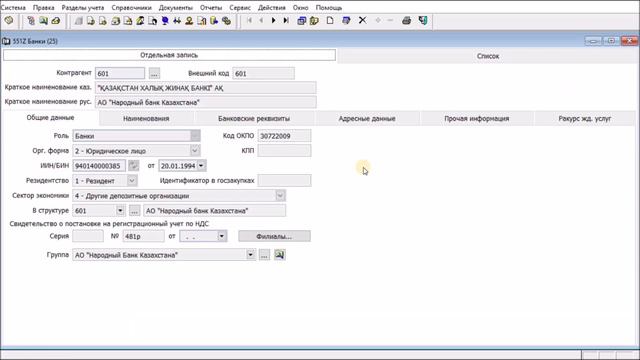Screen dimensions: 640x360
Task: Click the green icon at end of Группа row
Action: pyautogui.click(x=280, y=255)
